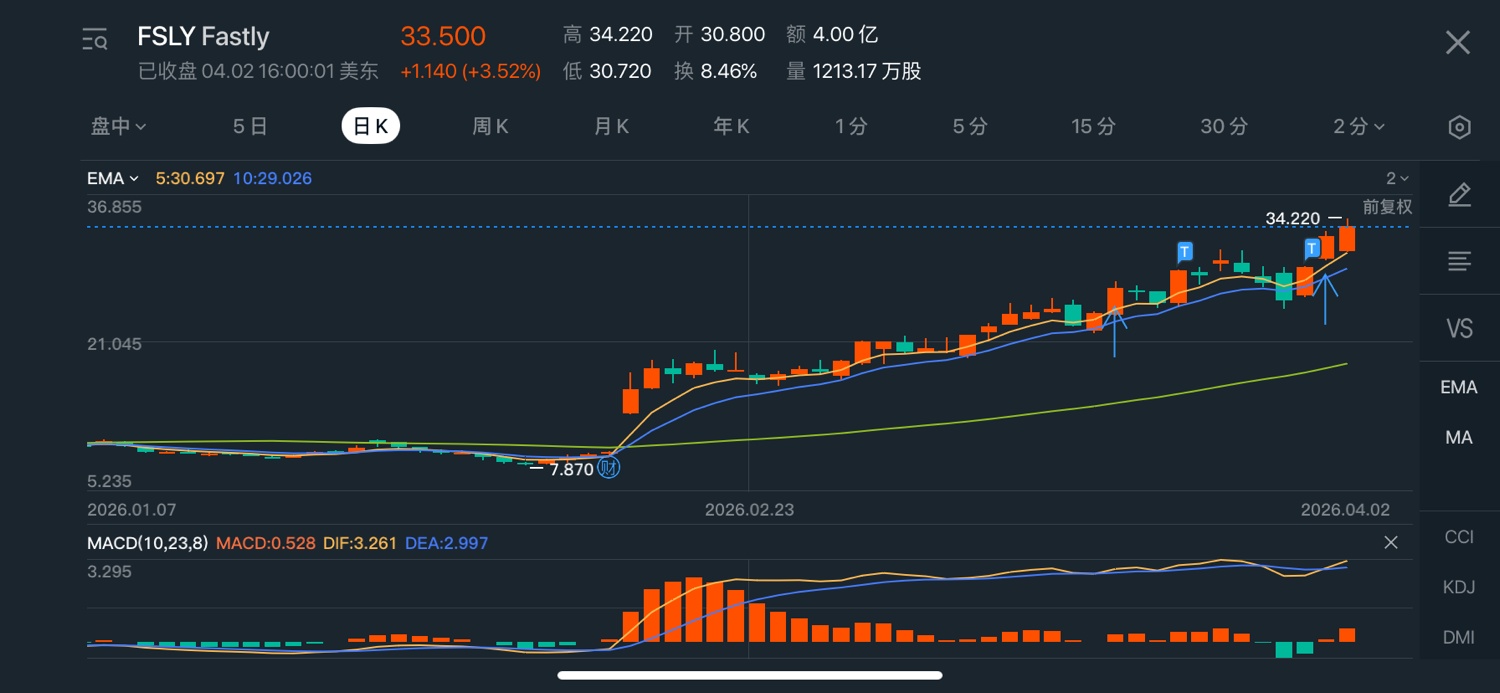Close the MACD indicator panel

click(x=1390, y=543)
